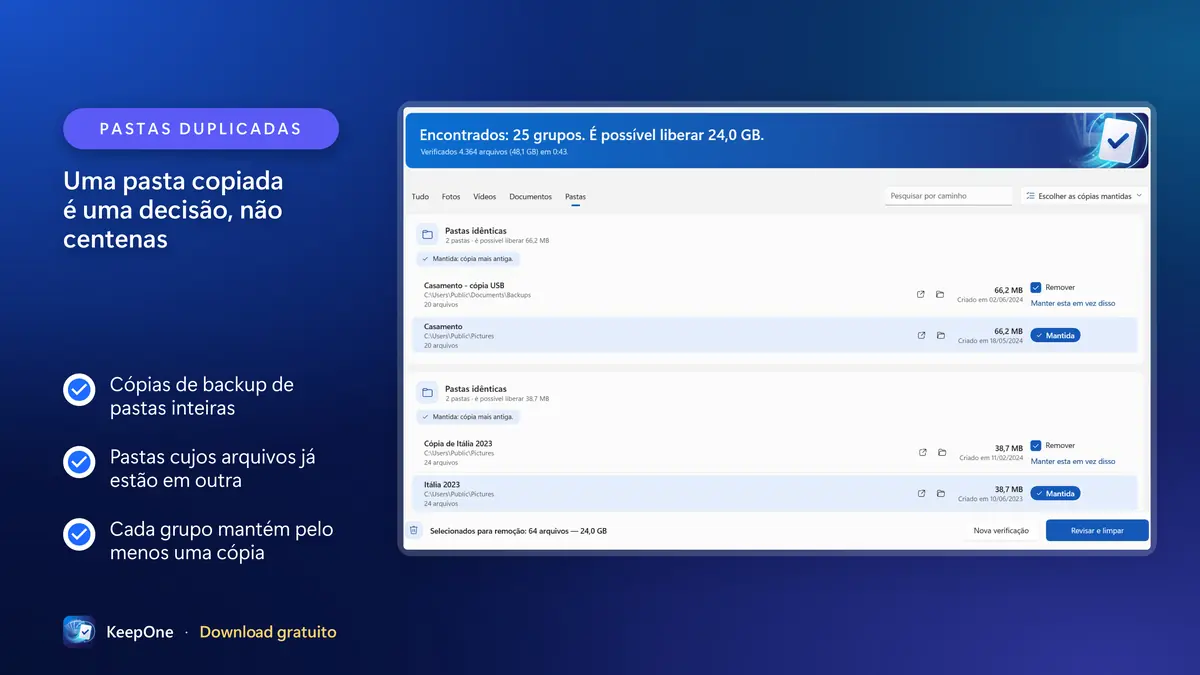Click Mantida badge on Casamento row
The width and height of the screenshot is (1200, 675).
pyautogui.click(x=1055, y=335)
